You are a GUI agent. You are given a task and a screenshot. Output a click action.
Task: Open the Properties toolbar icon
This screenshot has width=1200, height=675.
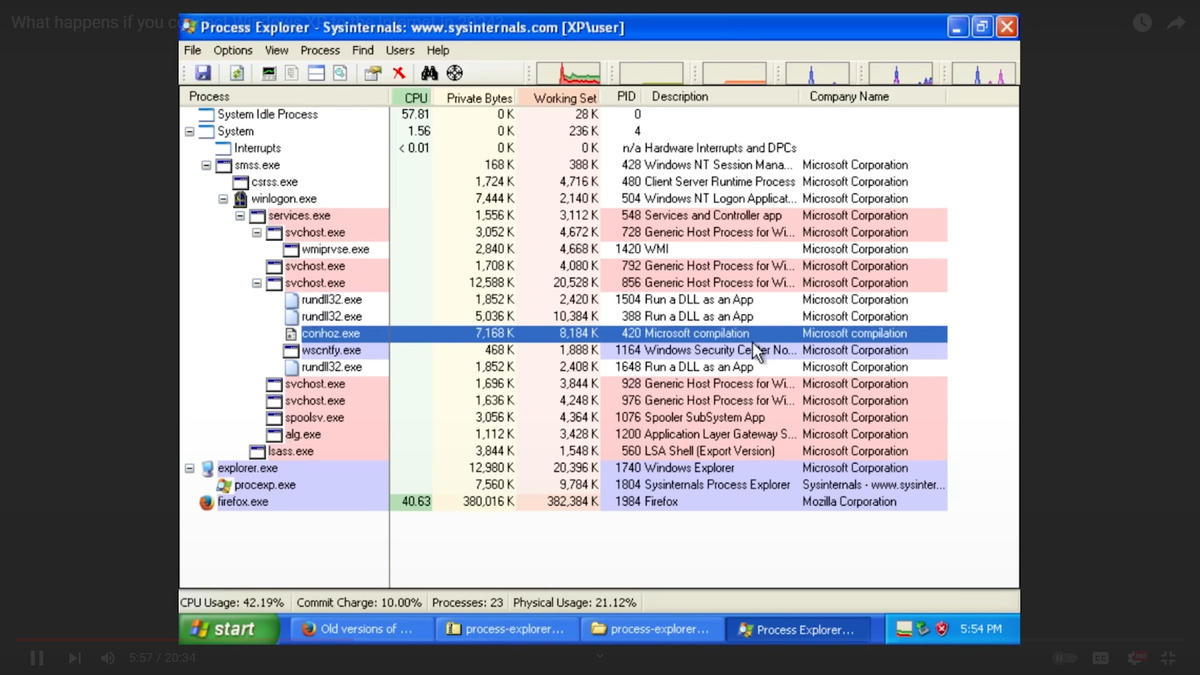point(373,73)
